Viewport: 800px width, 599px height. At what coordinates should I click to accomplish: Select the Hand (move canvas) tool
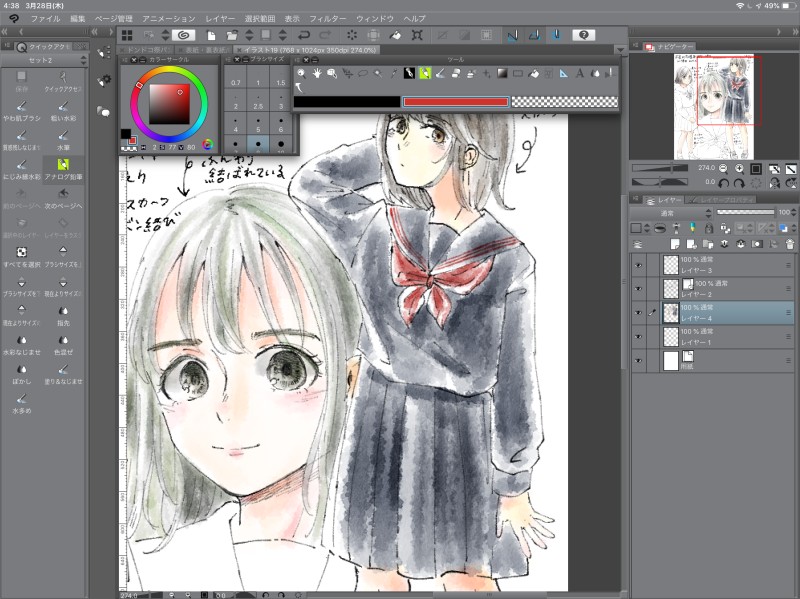316,73
